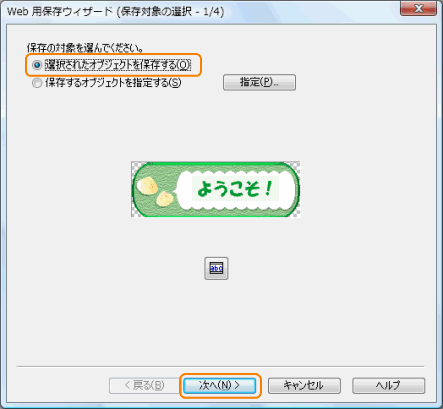Click the 指定(P).. button

[259, 82]
